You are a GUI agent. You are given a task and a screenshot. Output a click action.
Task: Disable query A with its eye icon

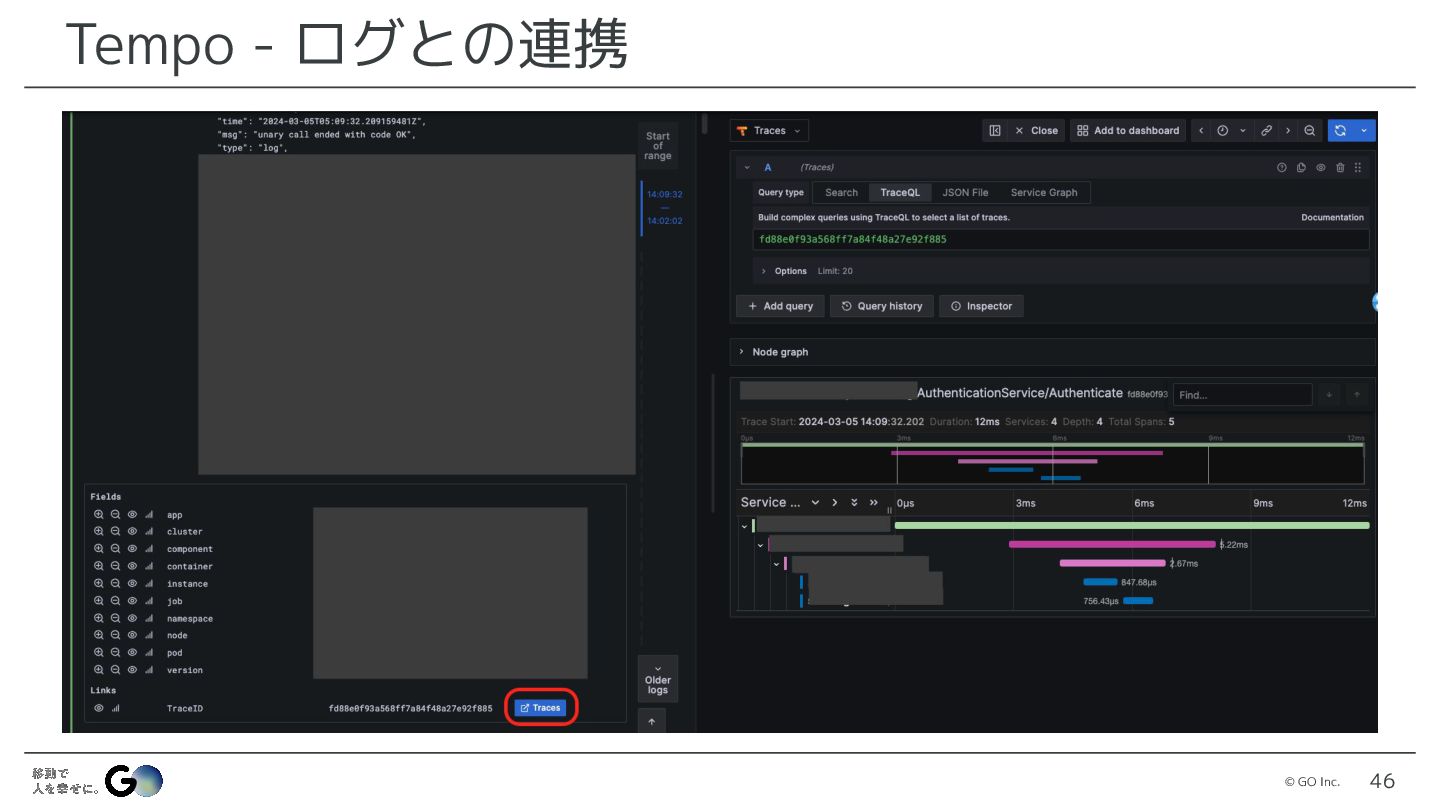click(1321, 168)
